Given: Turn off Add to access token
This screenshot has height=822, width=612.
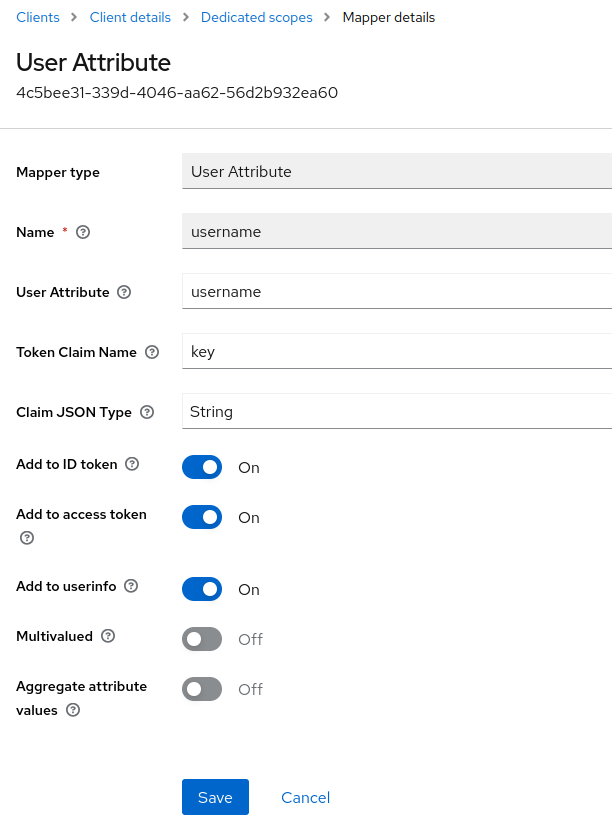Looking at the screenshot, I should click(202, 517).
